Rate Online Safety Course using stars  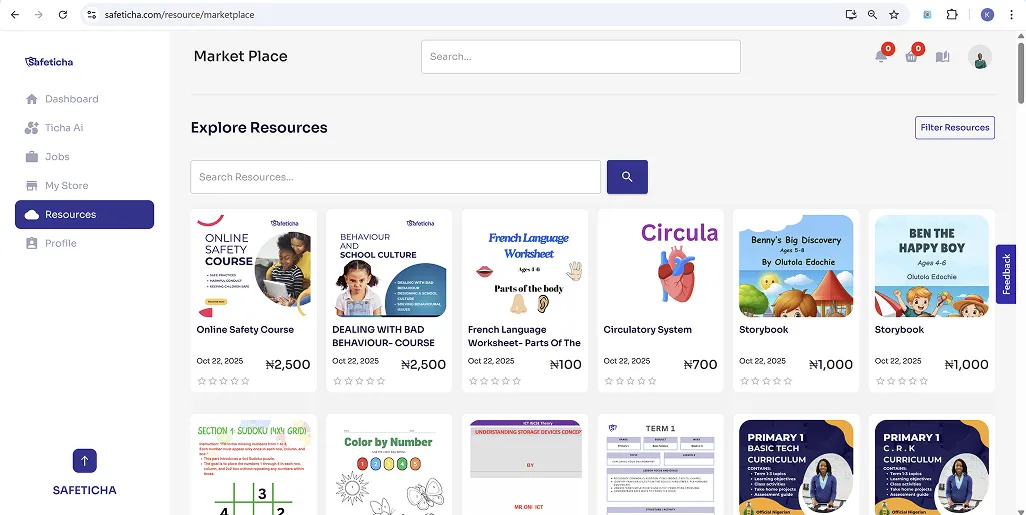tap(223, 381)
